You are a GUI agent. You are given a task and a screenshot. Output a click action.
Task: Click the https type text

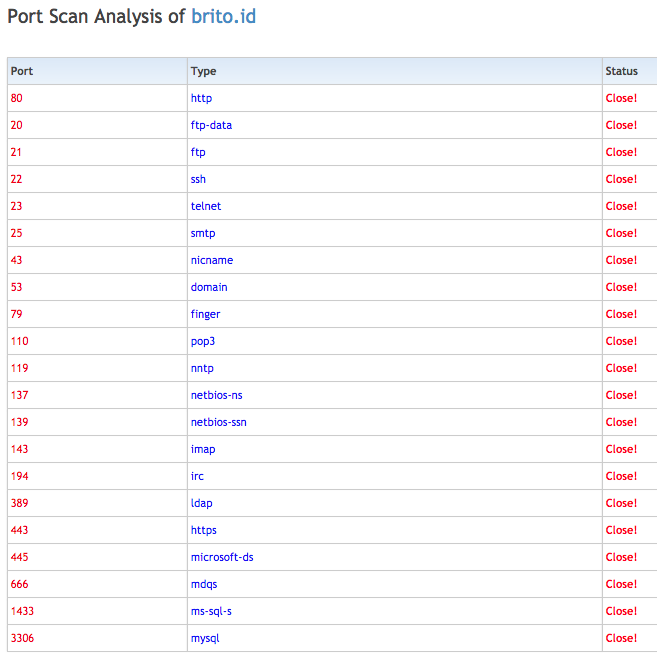204,530
